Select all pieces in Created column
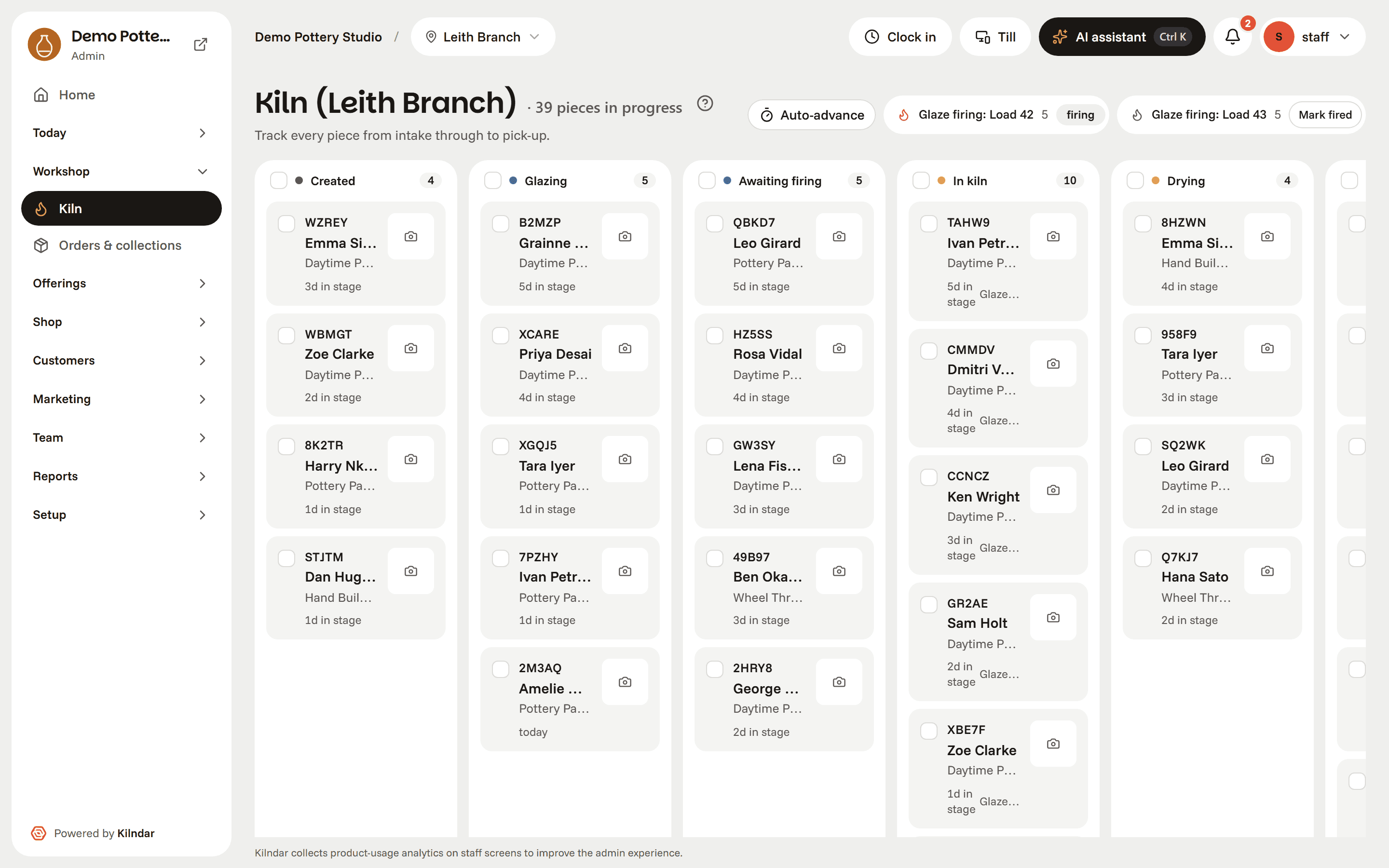Image resolution: width=1389 pixels, height=868 pixels. point(279,181)
